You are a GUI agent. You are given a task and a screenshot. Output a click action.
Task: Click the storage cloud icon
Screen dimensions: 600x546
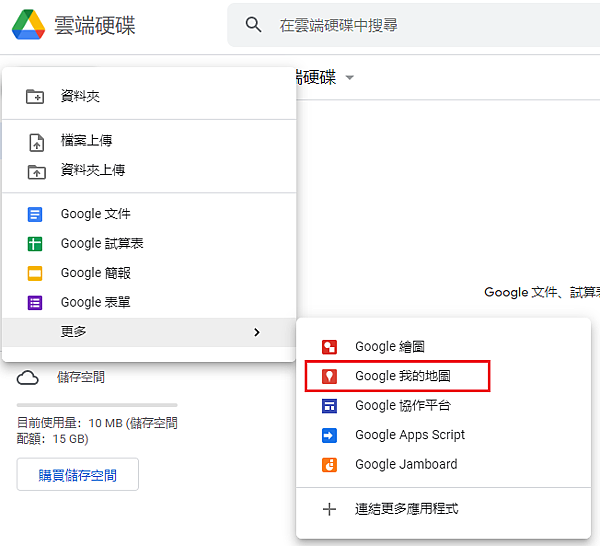pos(28,378)
